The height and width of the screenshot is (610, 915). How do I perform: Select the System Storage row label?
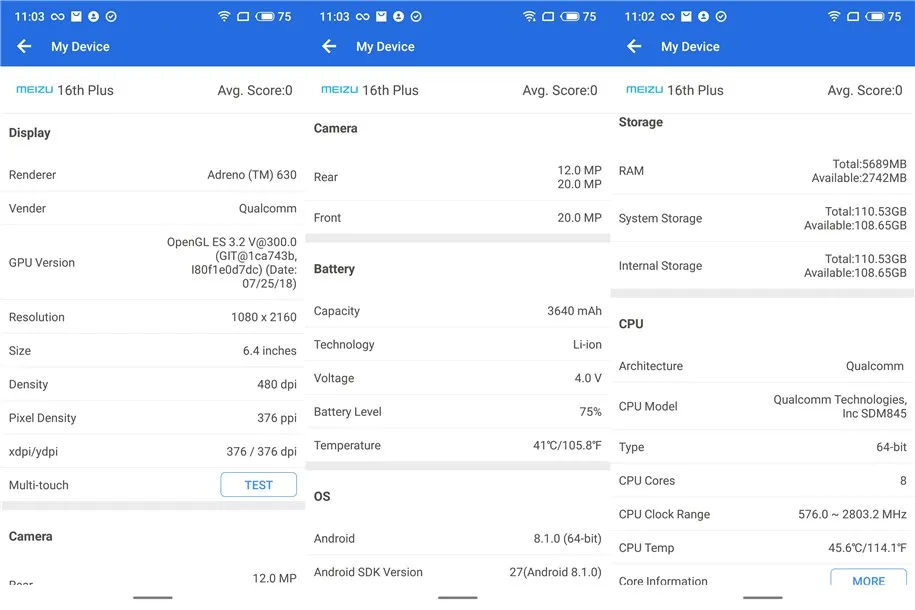661,218
